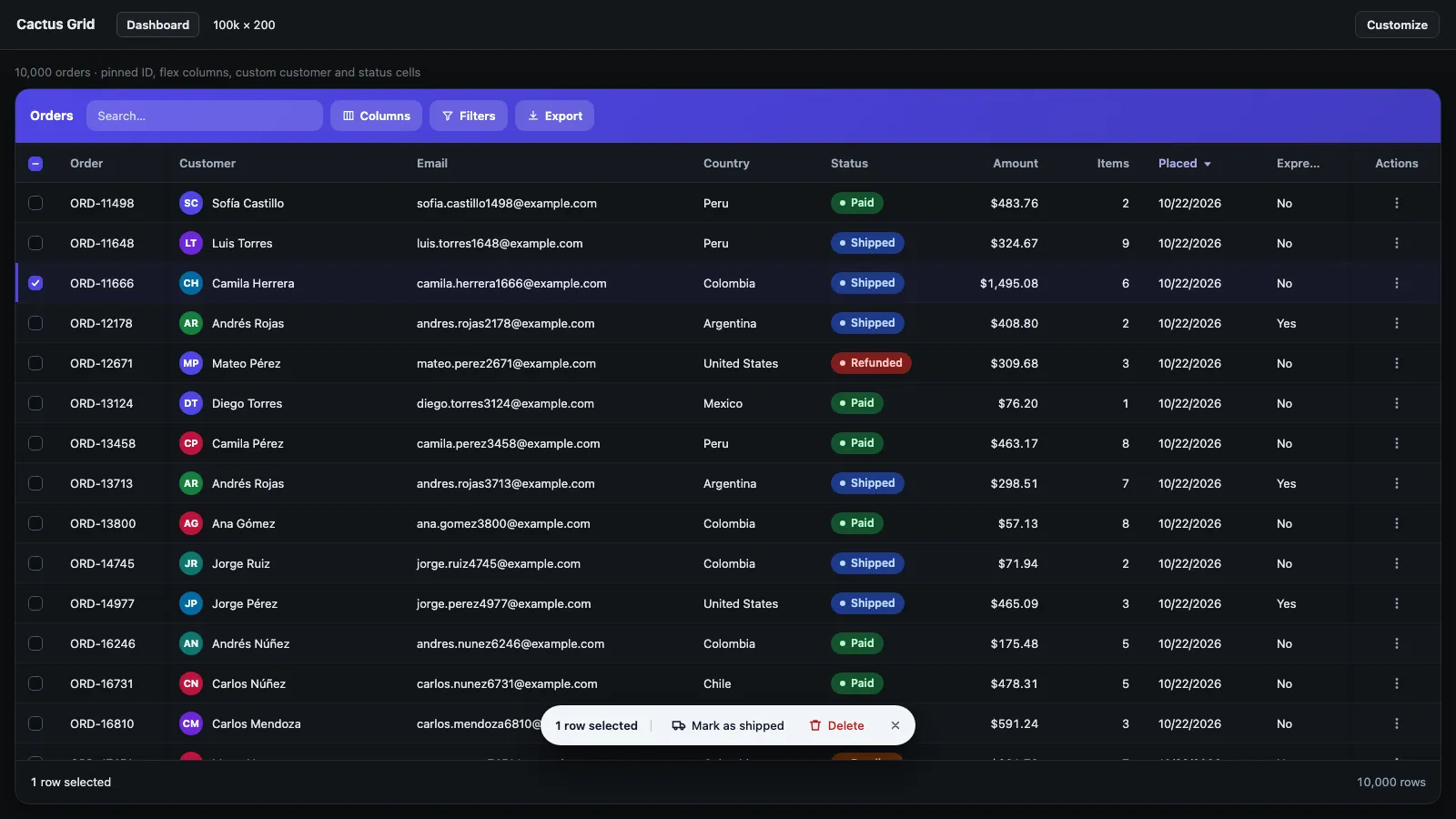Click the Cactus Grid logo text
Screen dimensions: 1456x819
[56, 25]
